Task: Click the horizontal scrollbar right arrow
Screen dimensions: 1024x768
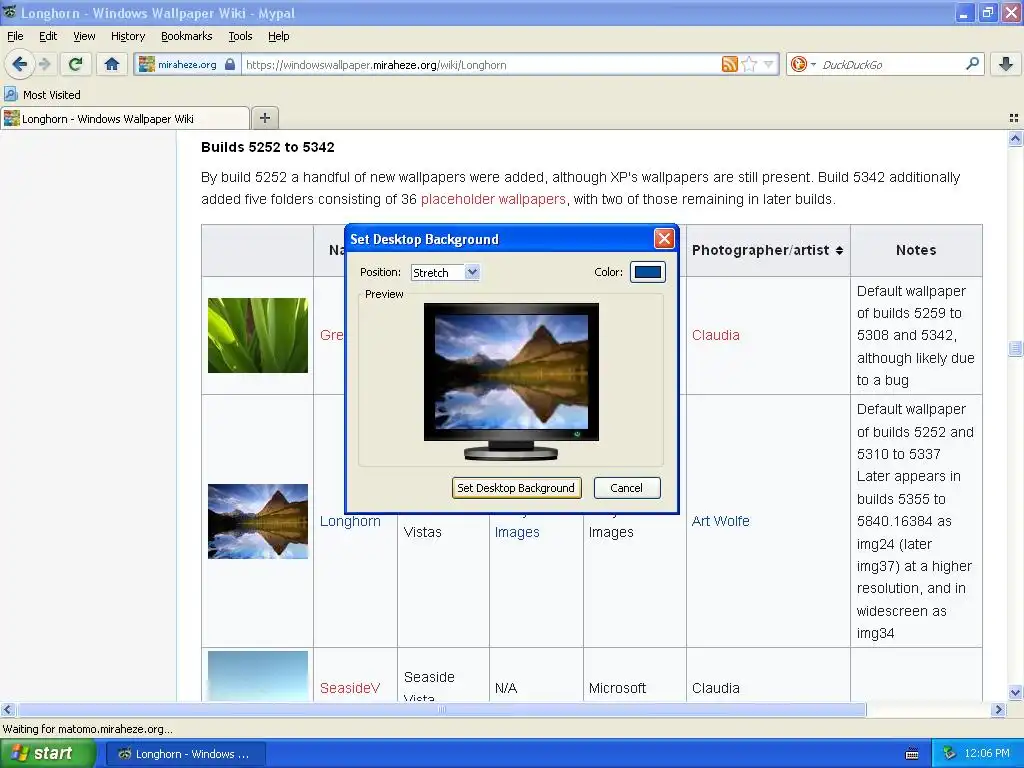Action: (998, 709)
